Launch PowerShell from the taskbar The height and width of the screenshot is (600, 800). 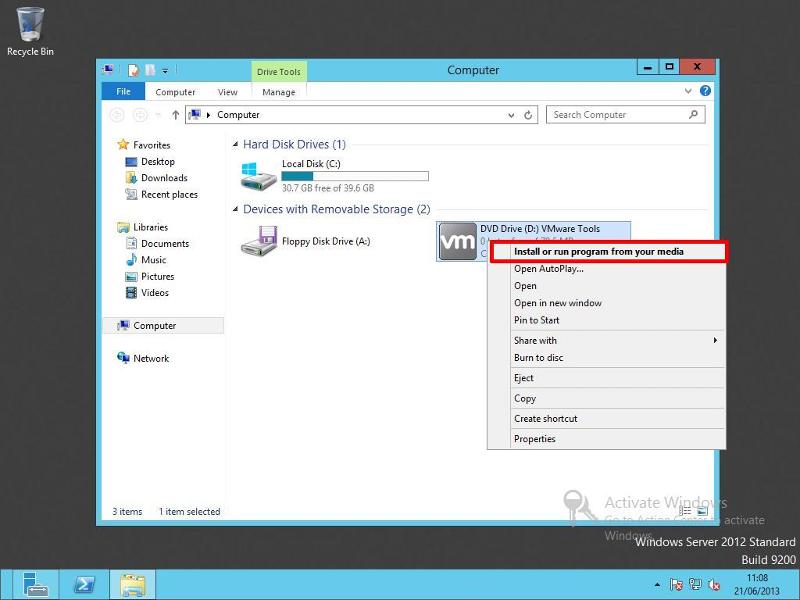[84, 585]
